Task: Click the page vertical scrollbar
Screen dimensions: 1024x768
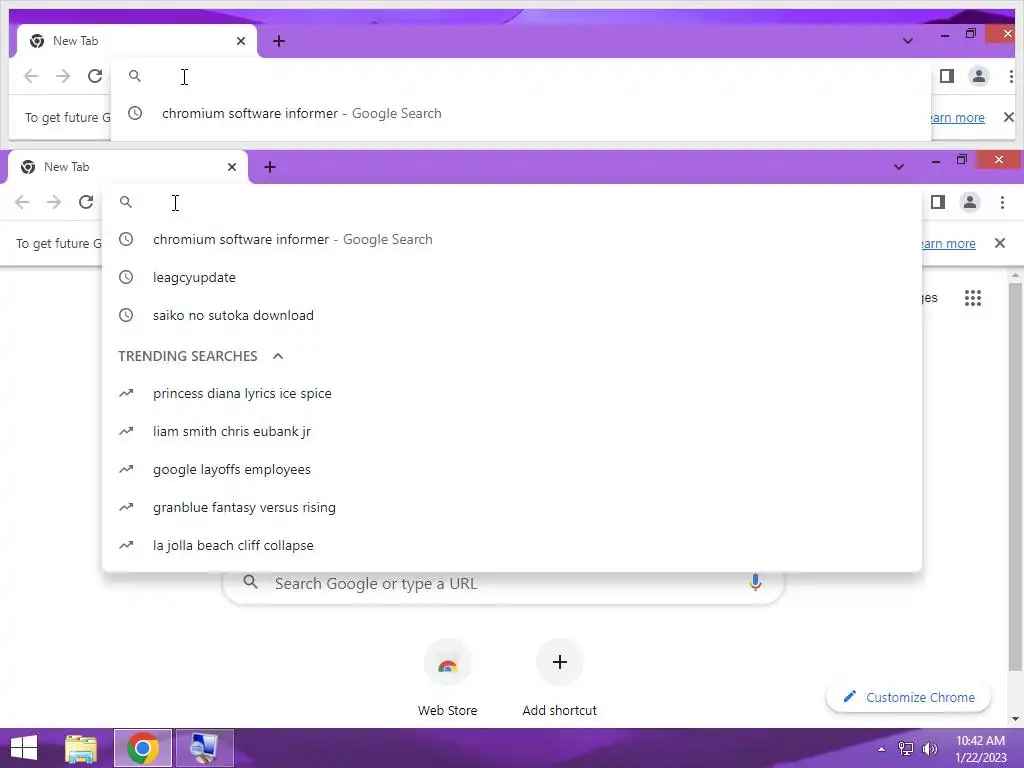Action: click(x=1015, y=477)
